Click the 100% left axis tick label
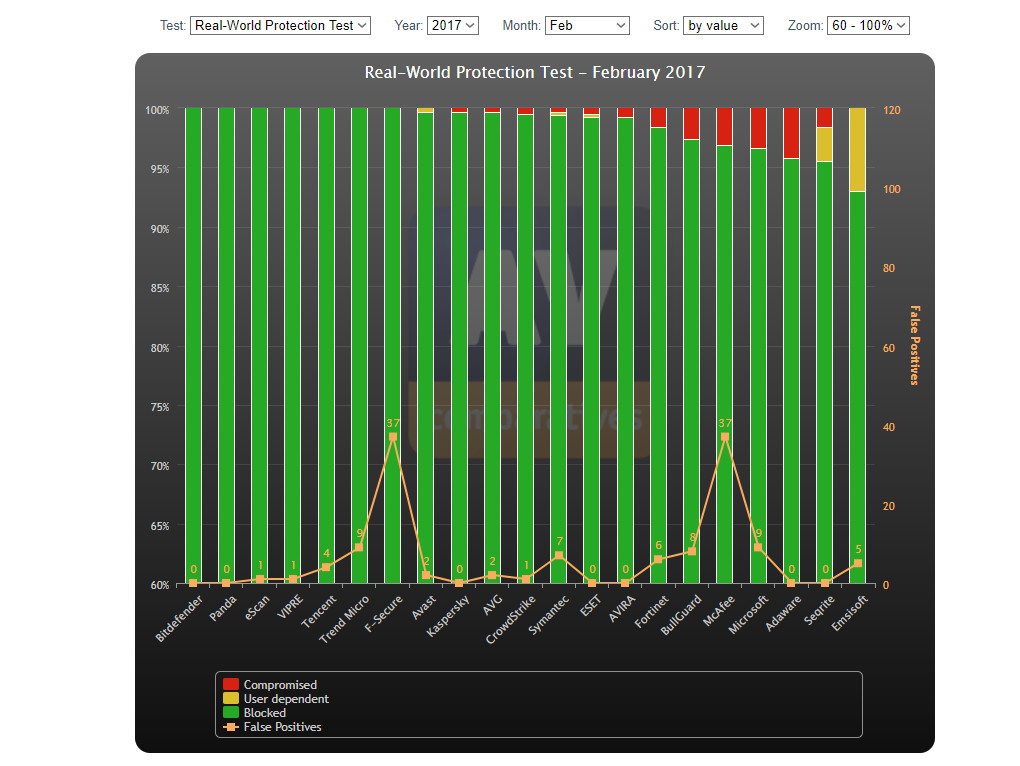Screen dimensions: 1020x766 coord(157,110)
